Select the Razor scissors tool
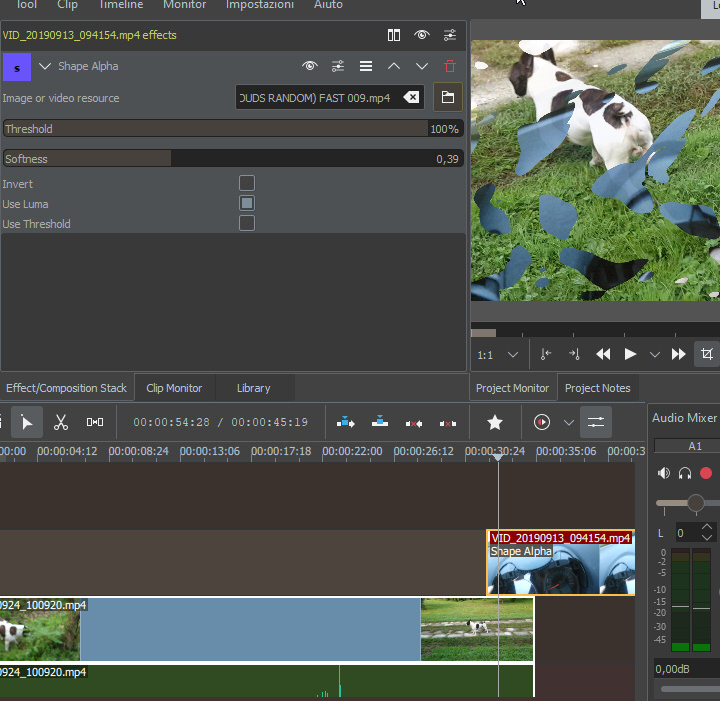Image resolution: width=720 pixels, height=701 pixels. 61,422
